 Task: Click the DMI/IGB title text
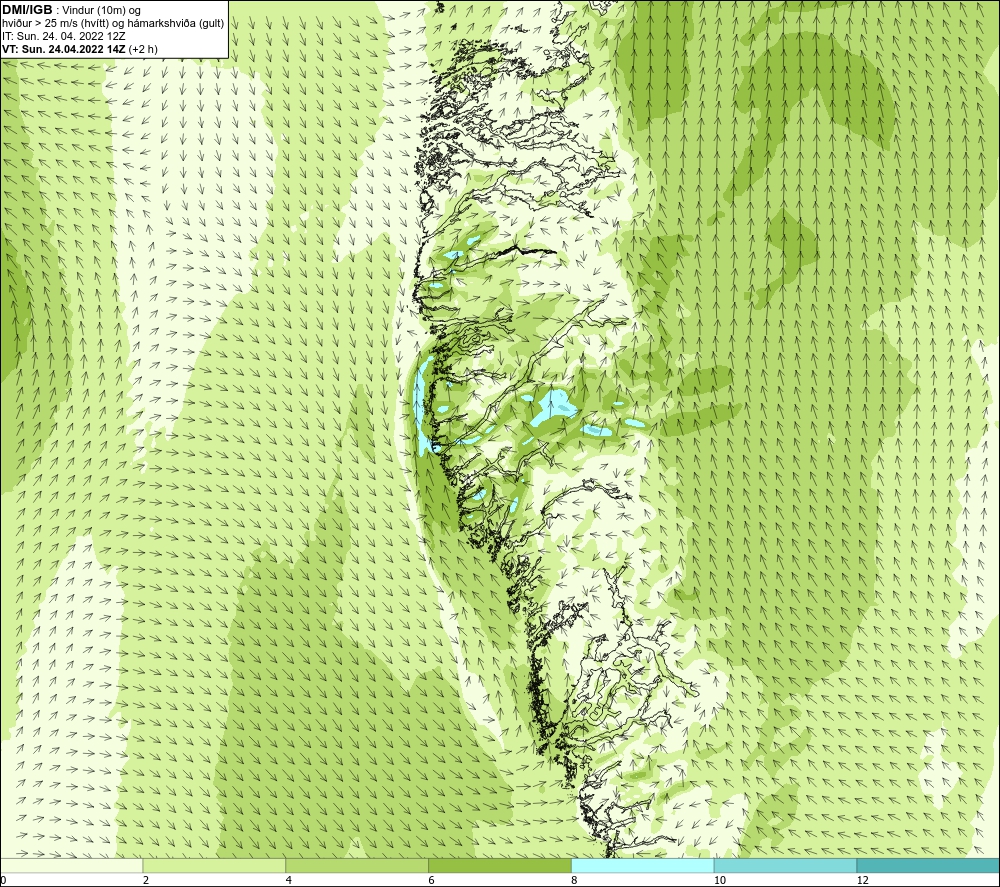(27, 10)
